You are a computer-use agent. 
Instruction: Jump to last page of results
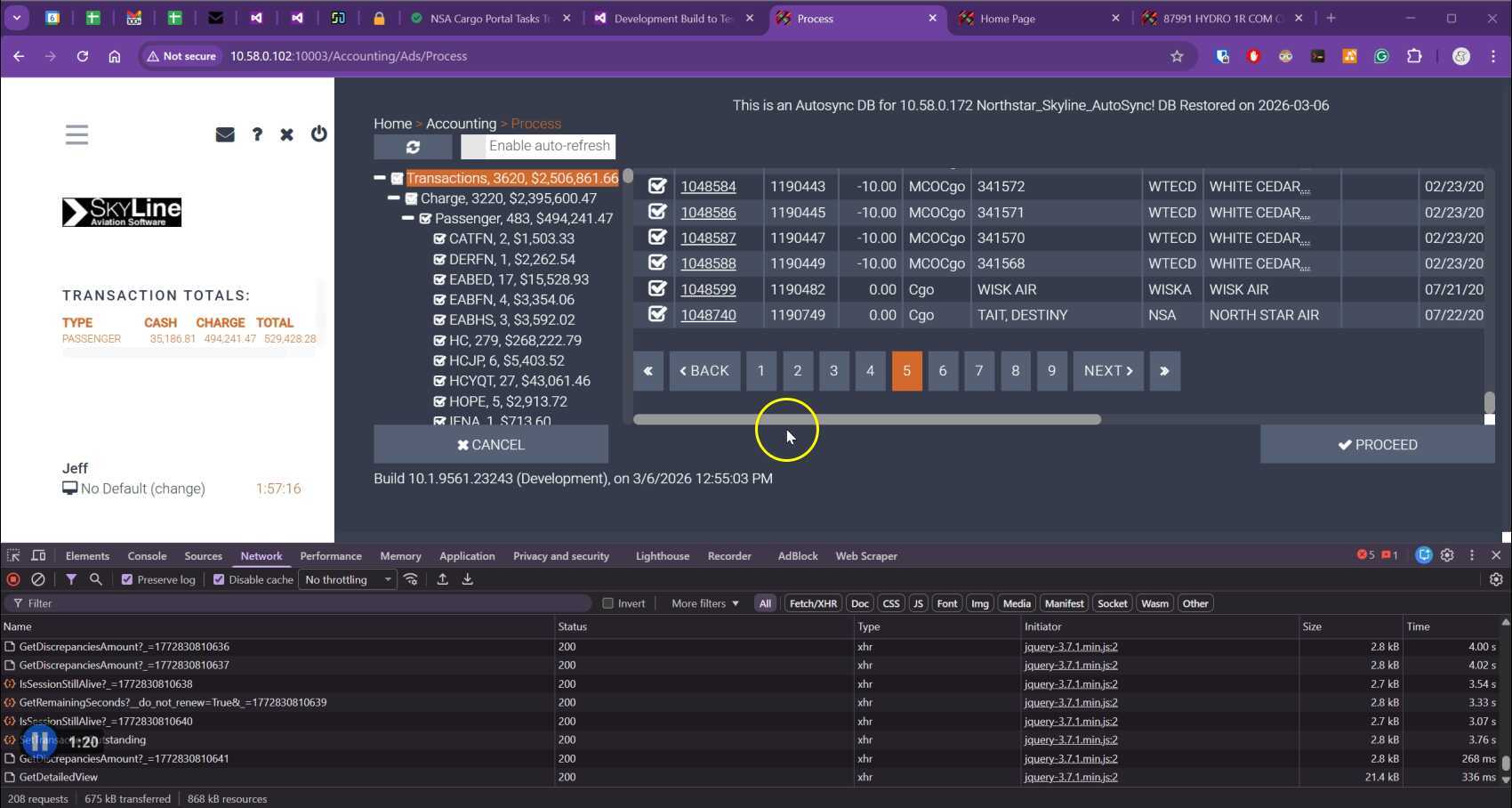click(1164, 371)
